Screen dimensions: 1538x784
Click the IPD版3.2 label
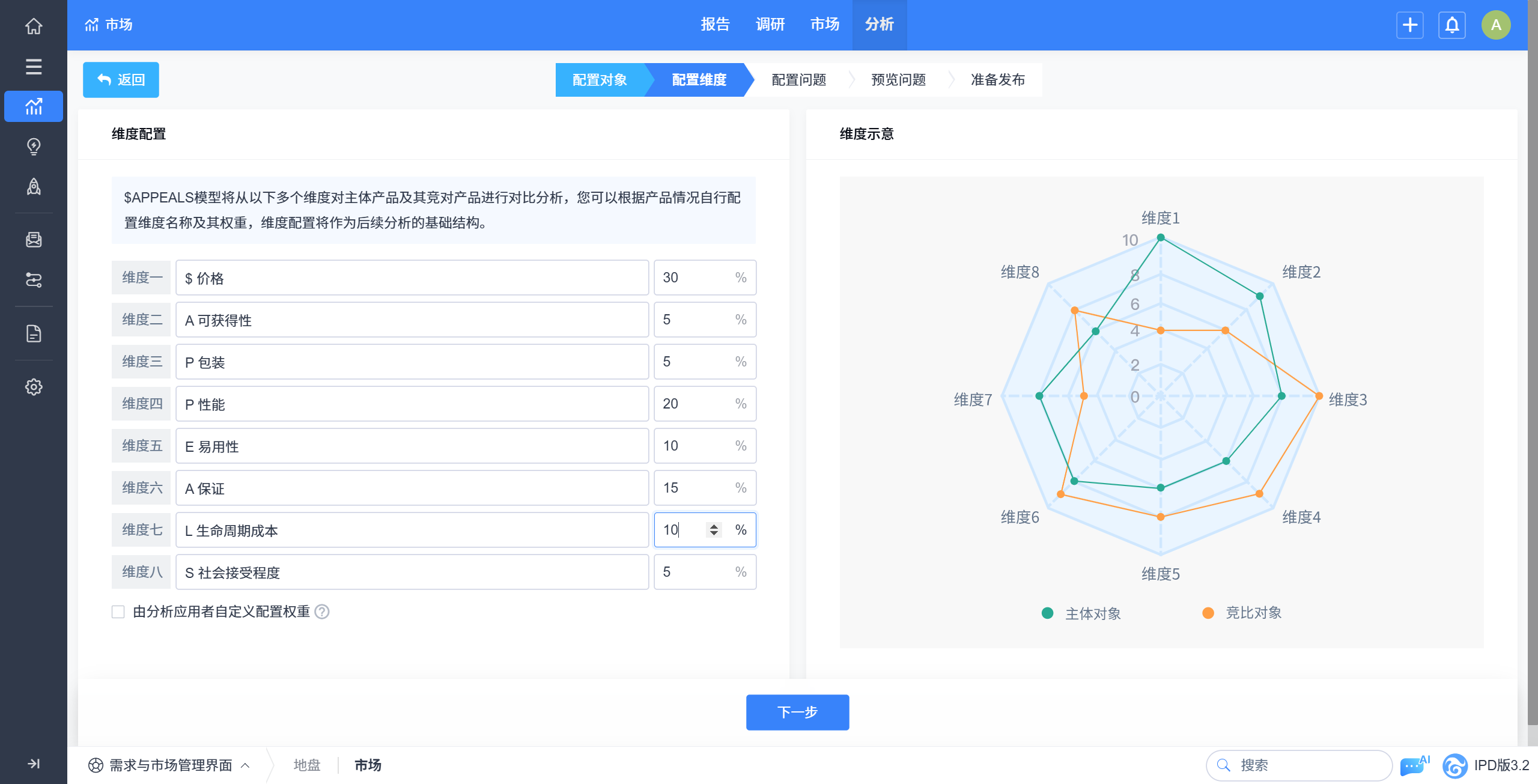tap(1502, 765)
